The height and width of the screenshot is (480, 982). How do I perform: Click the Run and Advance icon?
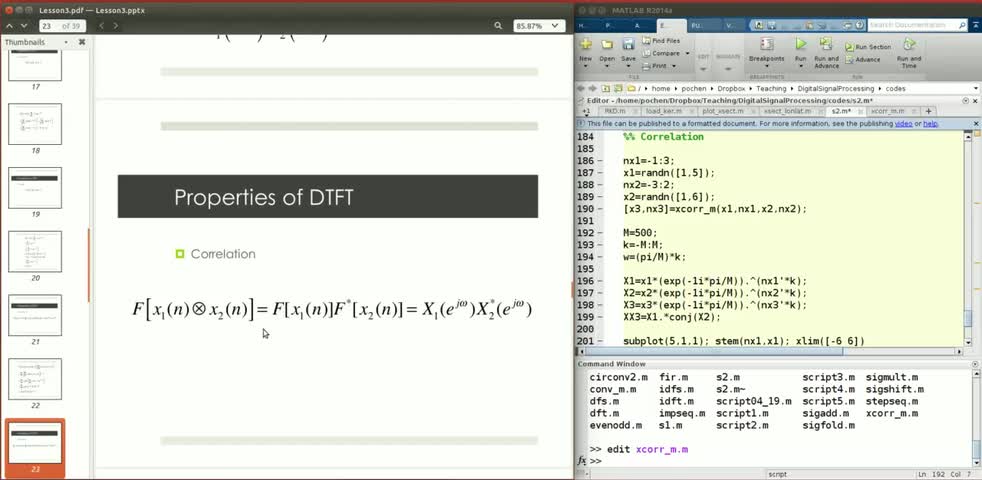(x=826, y=44)
